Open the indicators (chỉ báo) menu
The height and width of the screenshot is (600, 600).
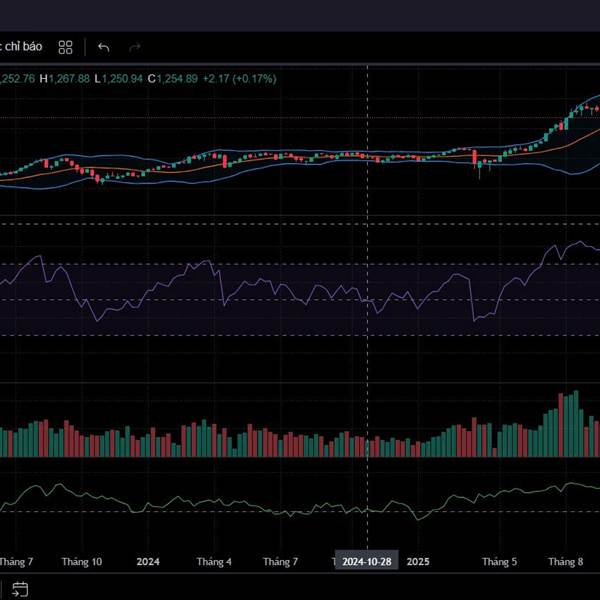(x=20, y=47)
